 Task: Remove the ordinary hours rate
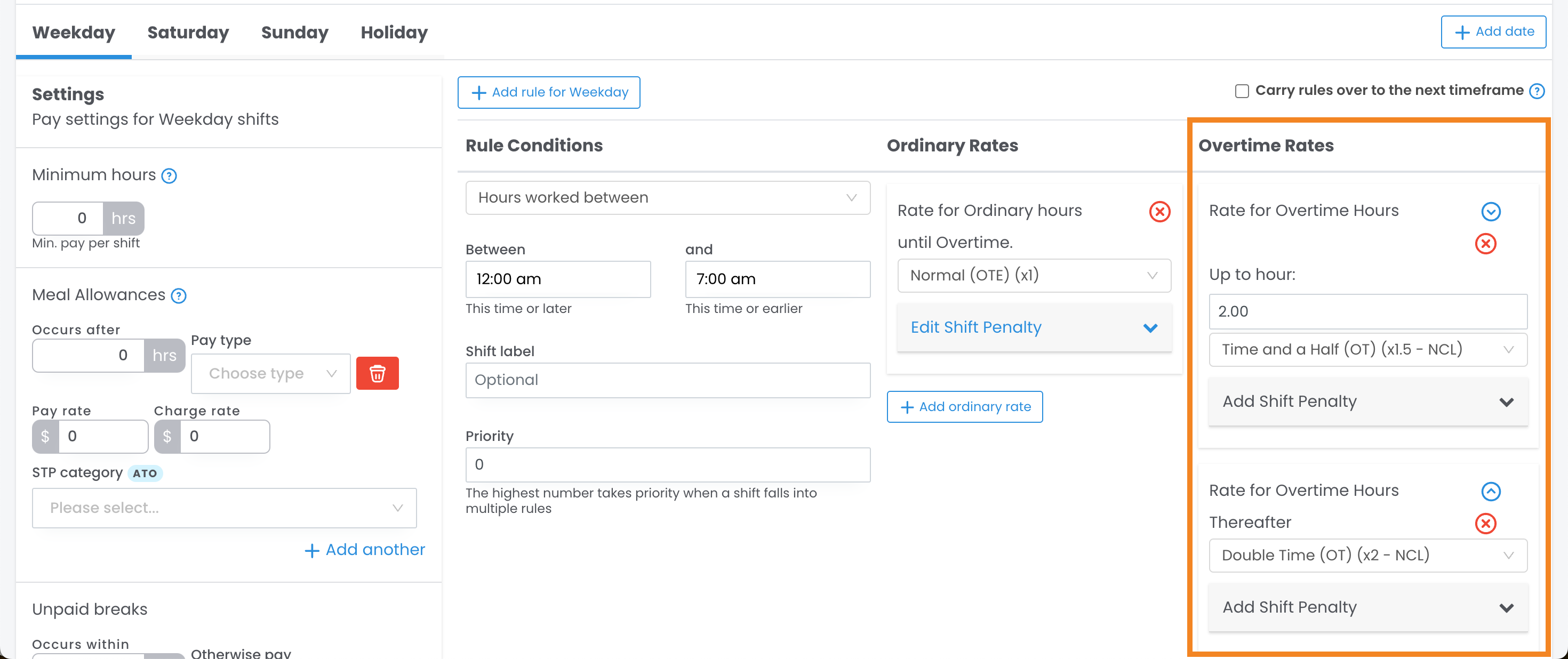[1159, 212]
